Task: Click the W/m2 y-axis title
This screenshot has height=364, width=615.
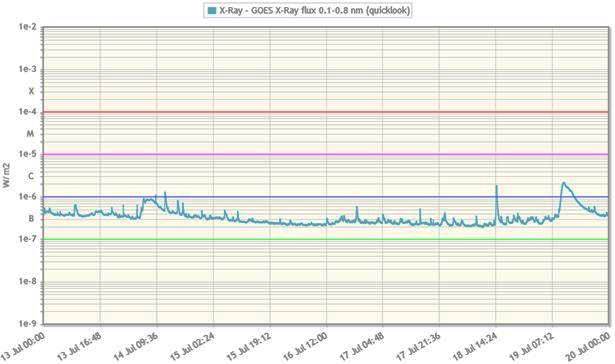Action: coord(6,175)
